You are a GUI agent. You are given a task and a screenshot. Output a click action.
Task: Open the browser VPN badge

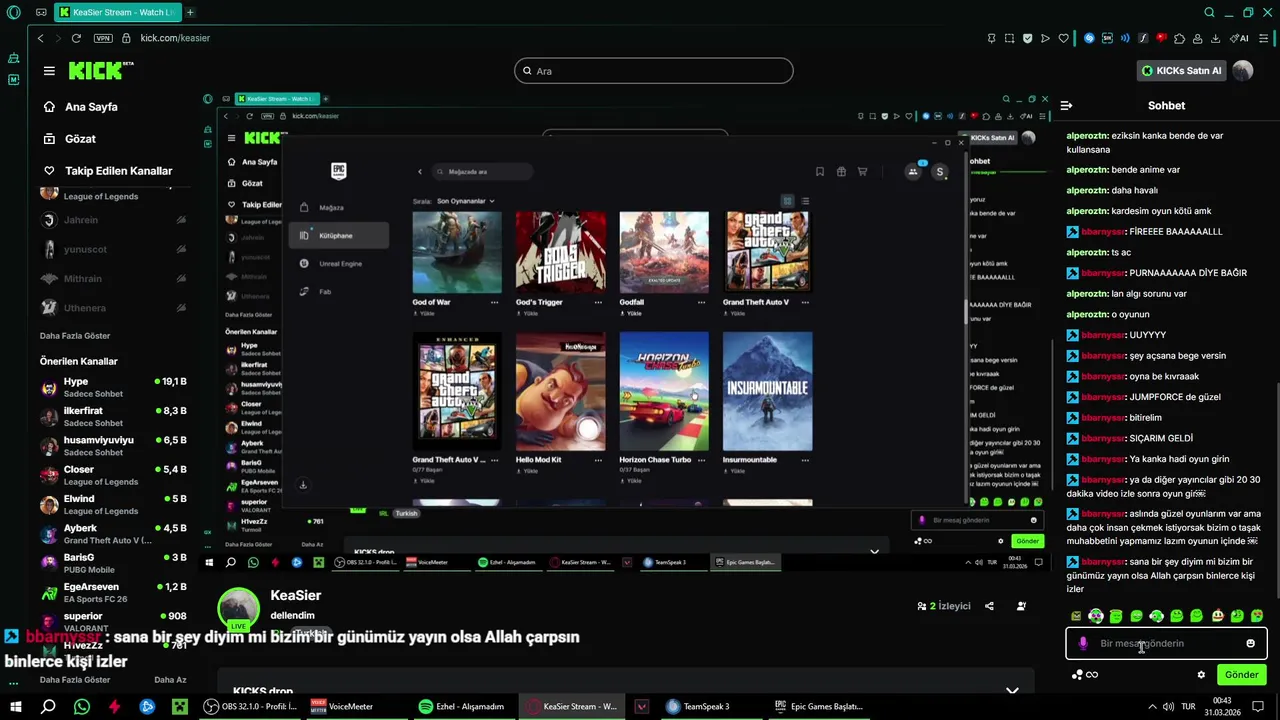point(103,38)
